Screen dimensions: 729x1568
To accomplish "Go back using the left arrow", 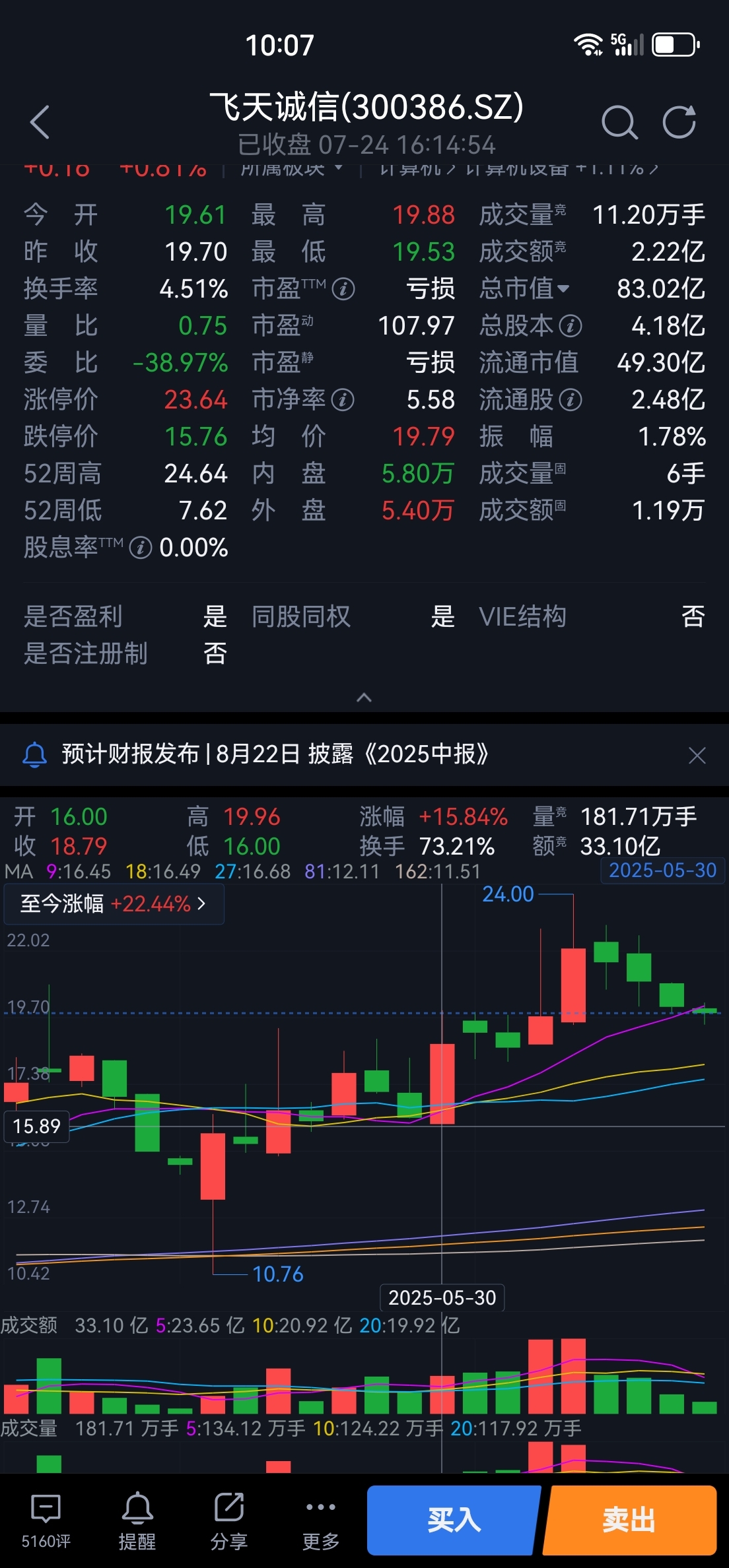I will pos(40,122).
